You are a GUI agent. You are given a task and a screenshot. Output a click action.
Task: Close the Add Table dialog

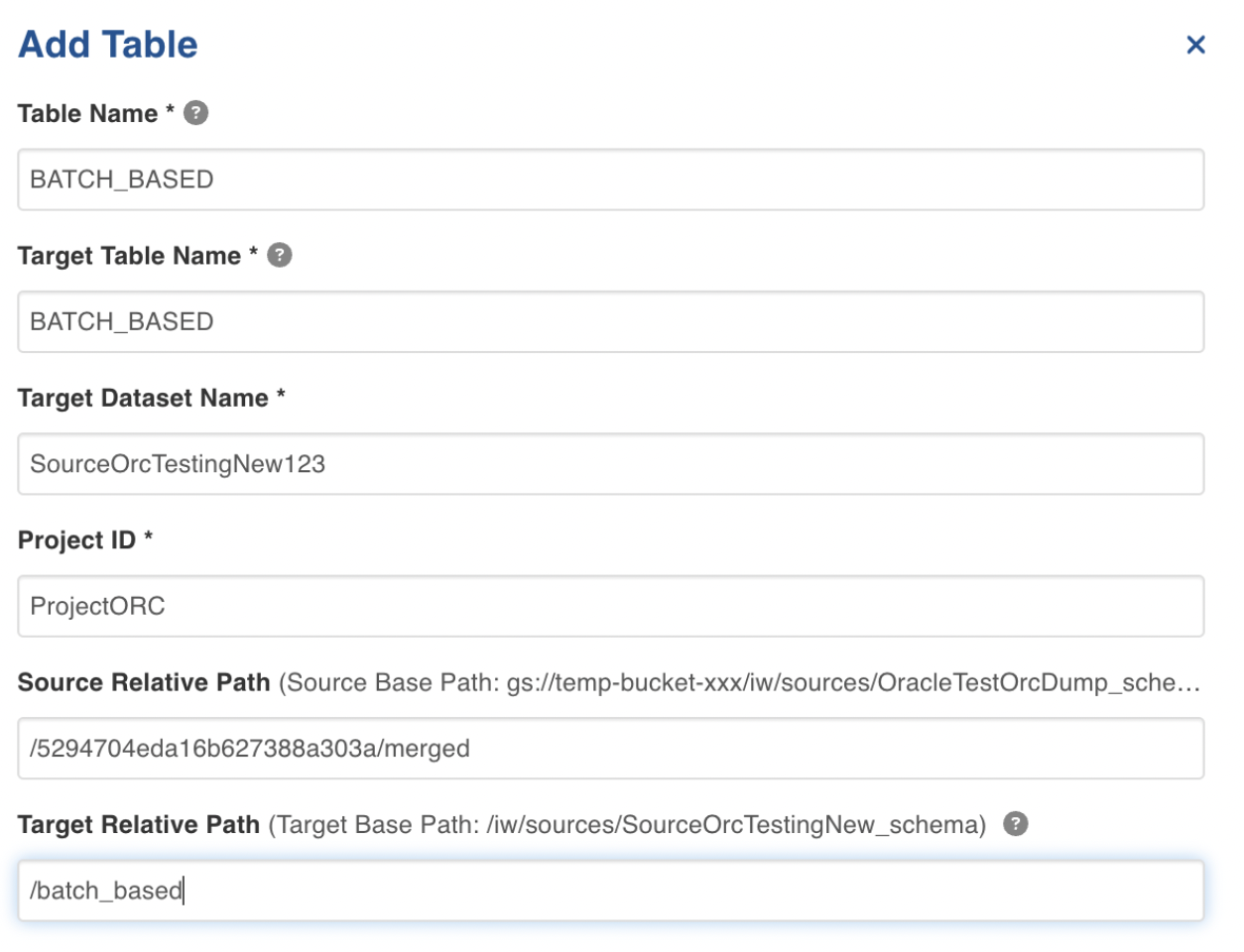[x=1196, y=45]
